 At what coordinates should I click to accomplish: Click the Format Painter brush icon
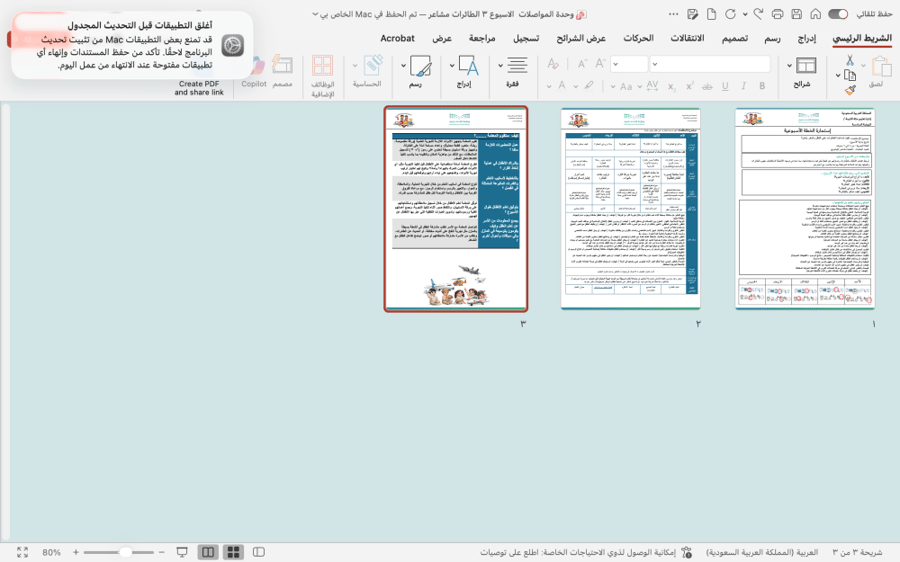[850, 90]
